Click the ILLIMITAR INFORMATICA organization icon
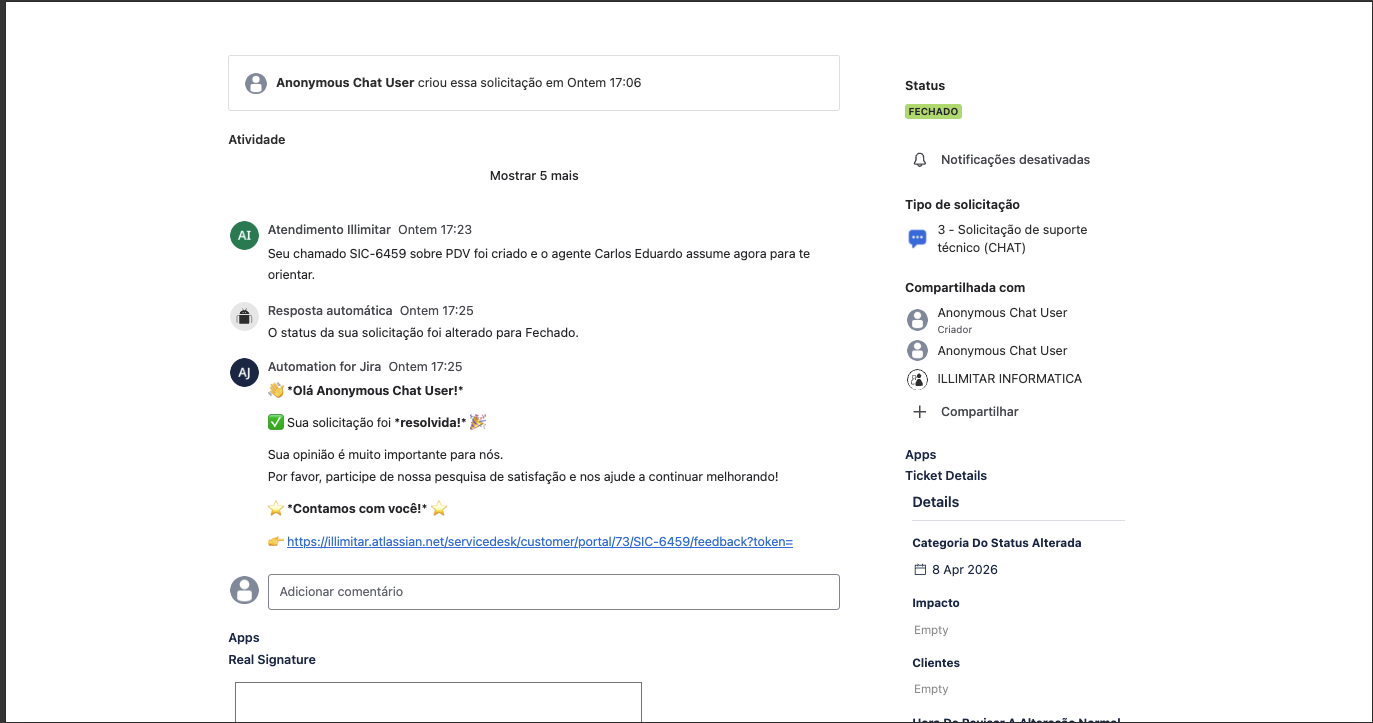The image size is (1373, 723). click(x=917, y=379)
